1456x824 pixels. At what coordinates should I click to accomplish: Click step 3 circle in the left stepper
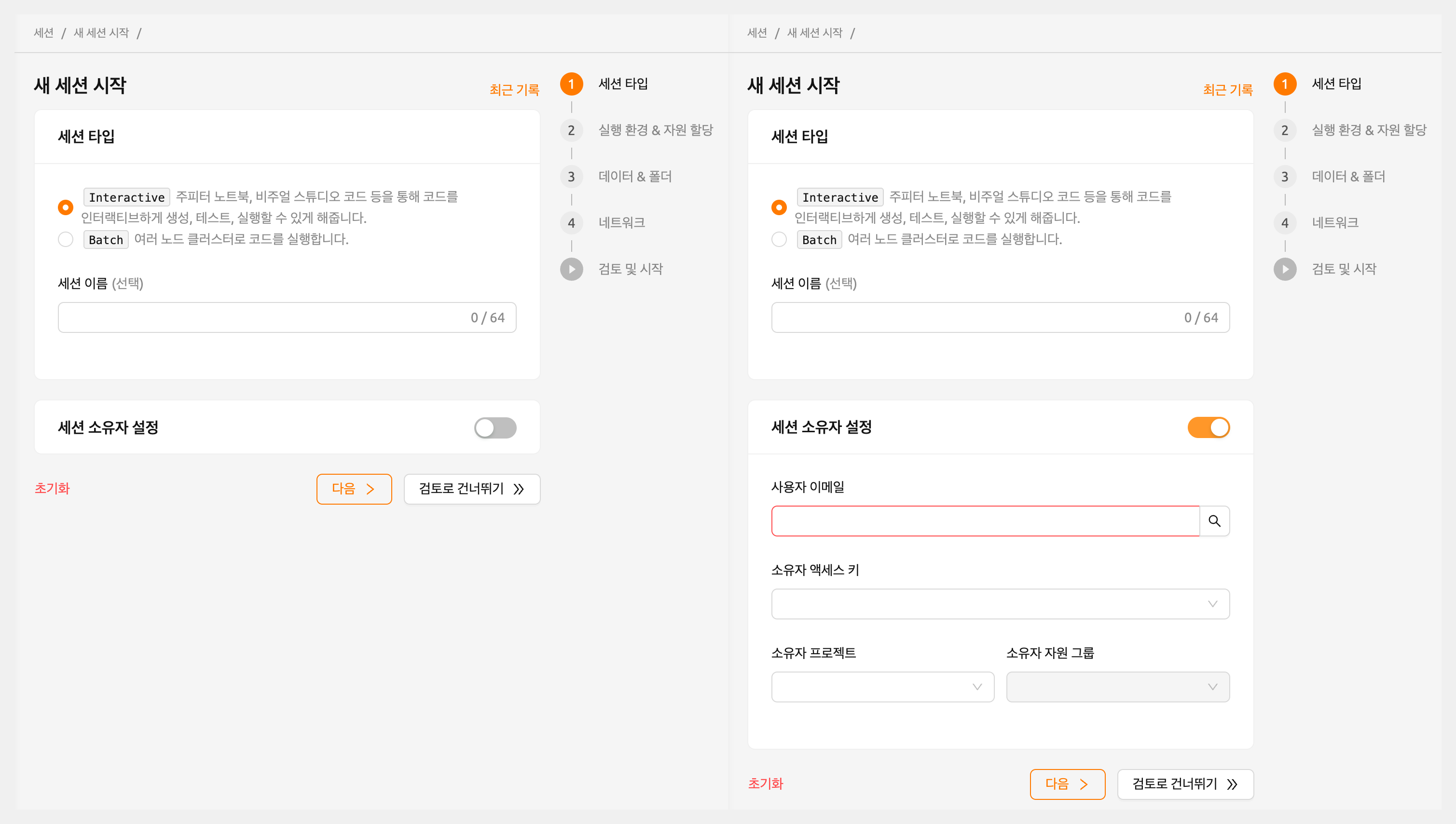click(572, 177)
